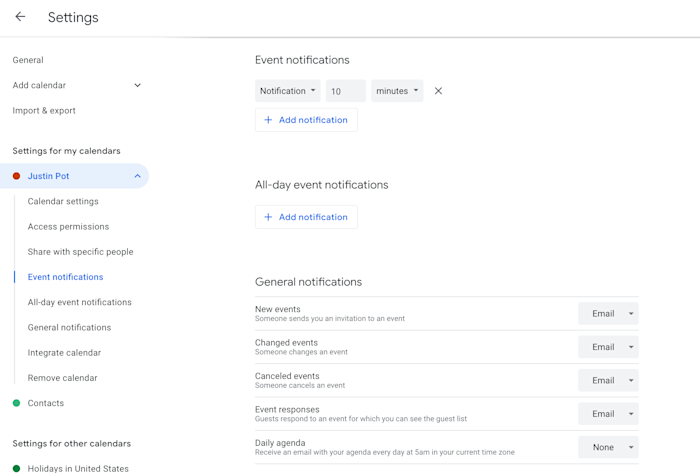Open General settings in sidebar
The height and width of the screenshot is (473, 700).
(28, 60)
